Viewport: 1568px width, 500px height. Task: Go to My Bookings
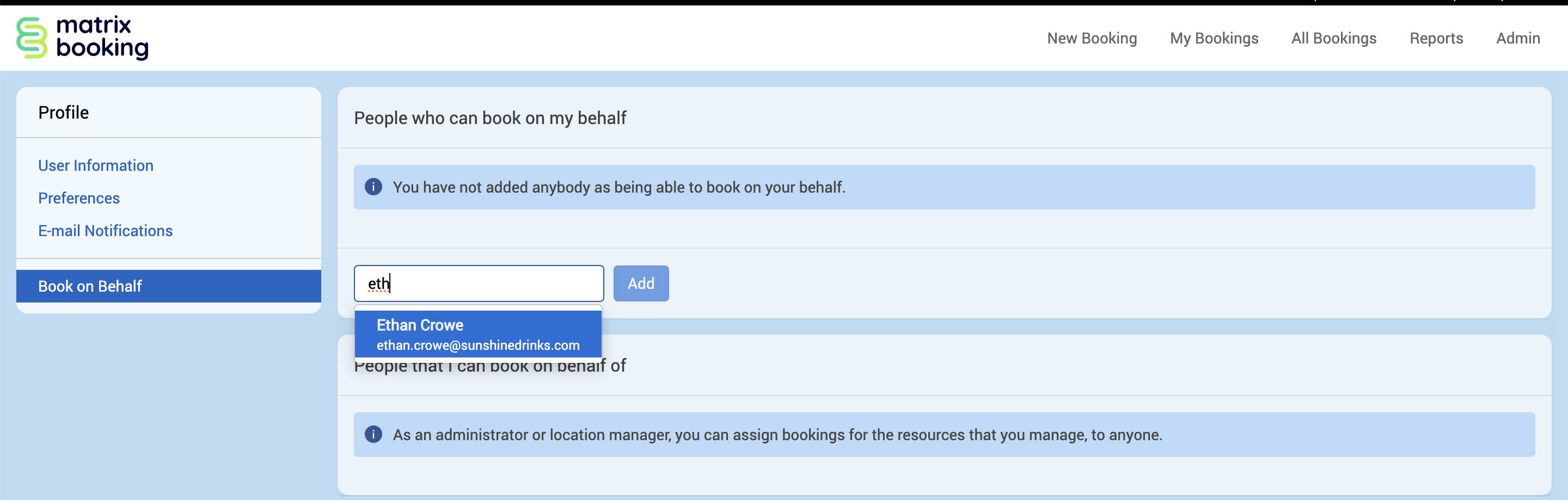[x=1214, y=38]
